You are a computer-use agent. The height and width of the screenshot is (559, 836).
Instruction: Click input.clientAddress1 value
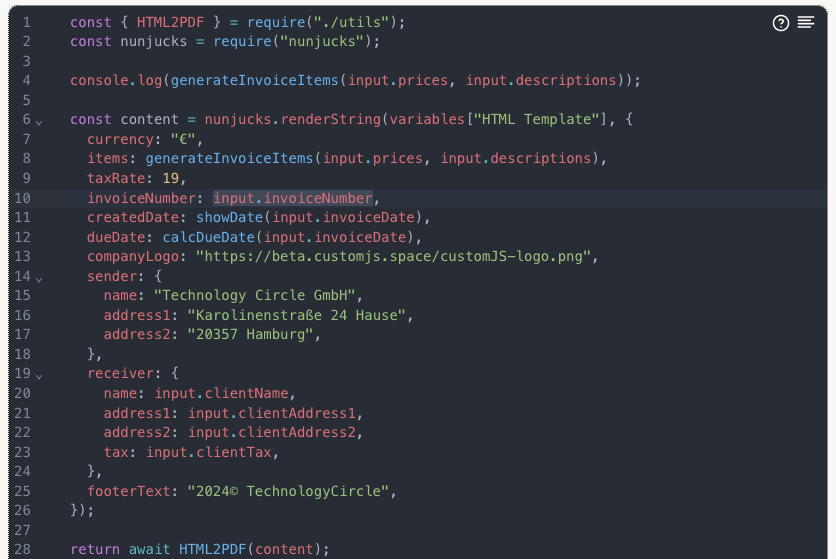point(272,413)
